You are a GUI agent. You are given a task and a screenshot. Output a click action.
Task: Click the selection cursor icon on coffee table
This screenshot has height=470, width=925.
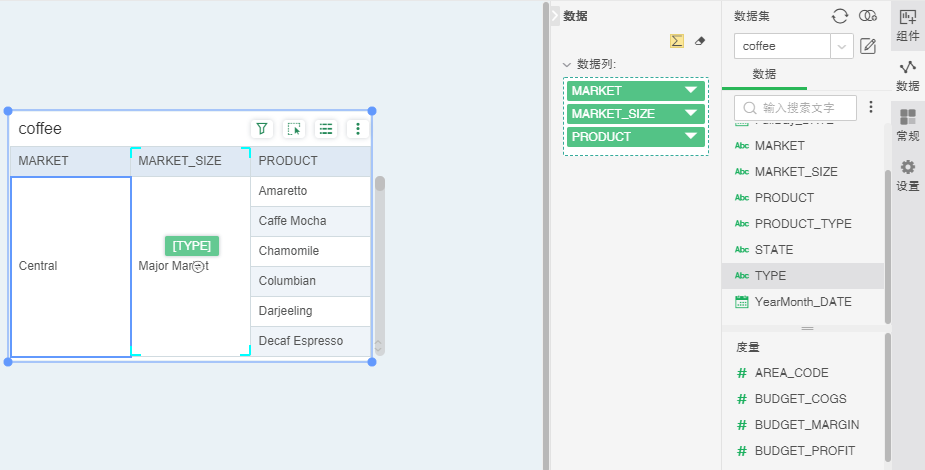tap(294, 129)
